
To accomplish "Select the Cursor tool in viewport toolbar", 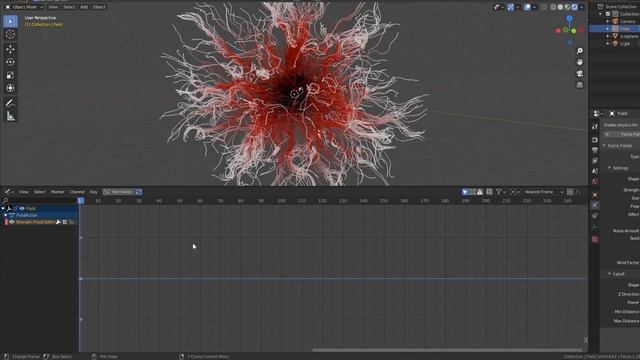I will [11, 34].
